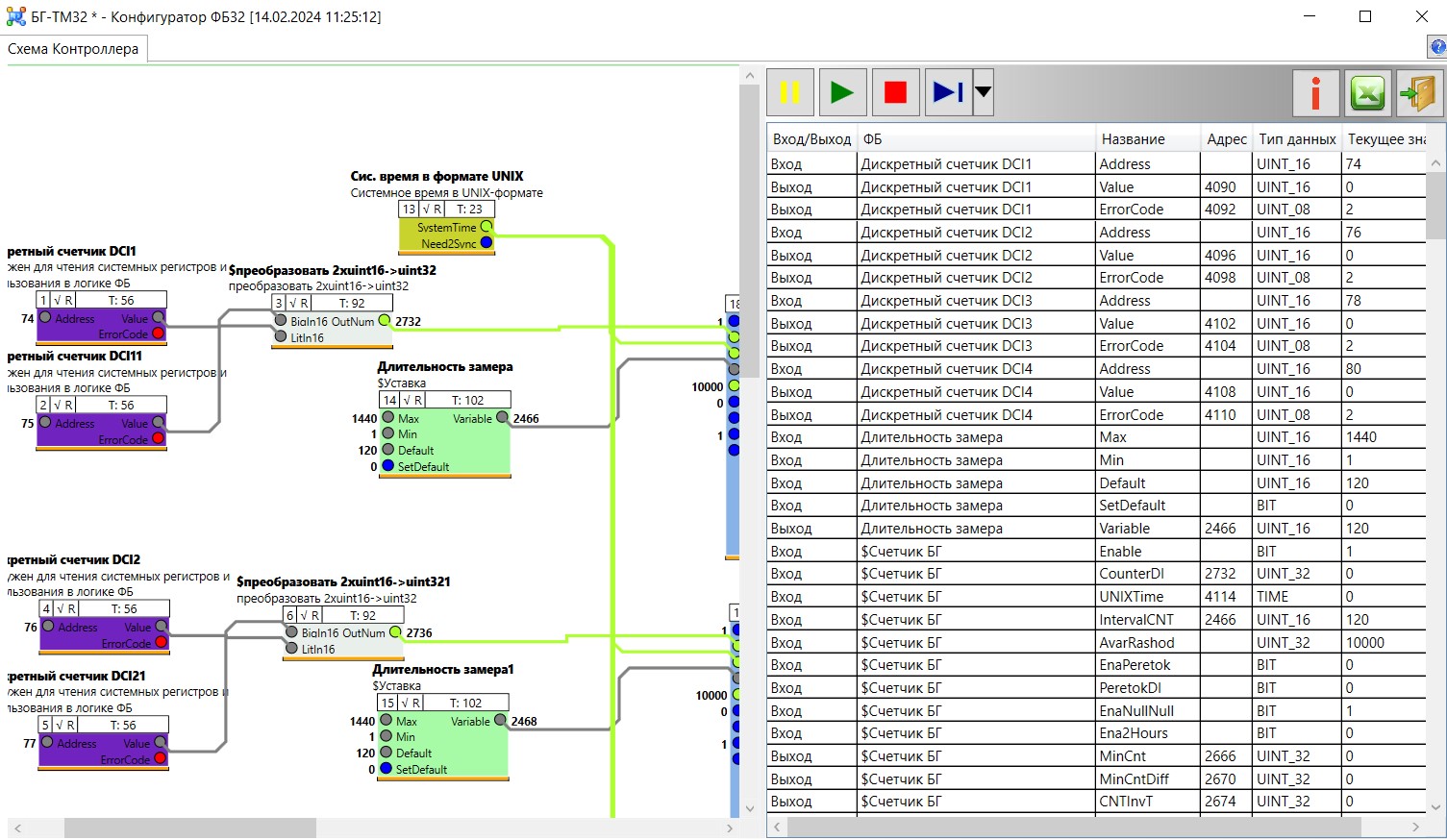Open the blue help icon below the title bar
The image size is (1447, 840).
(1438, 47)
